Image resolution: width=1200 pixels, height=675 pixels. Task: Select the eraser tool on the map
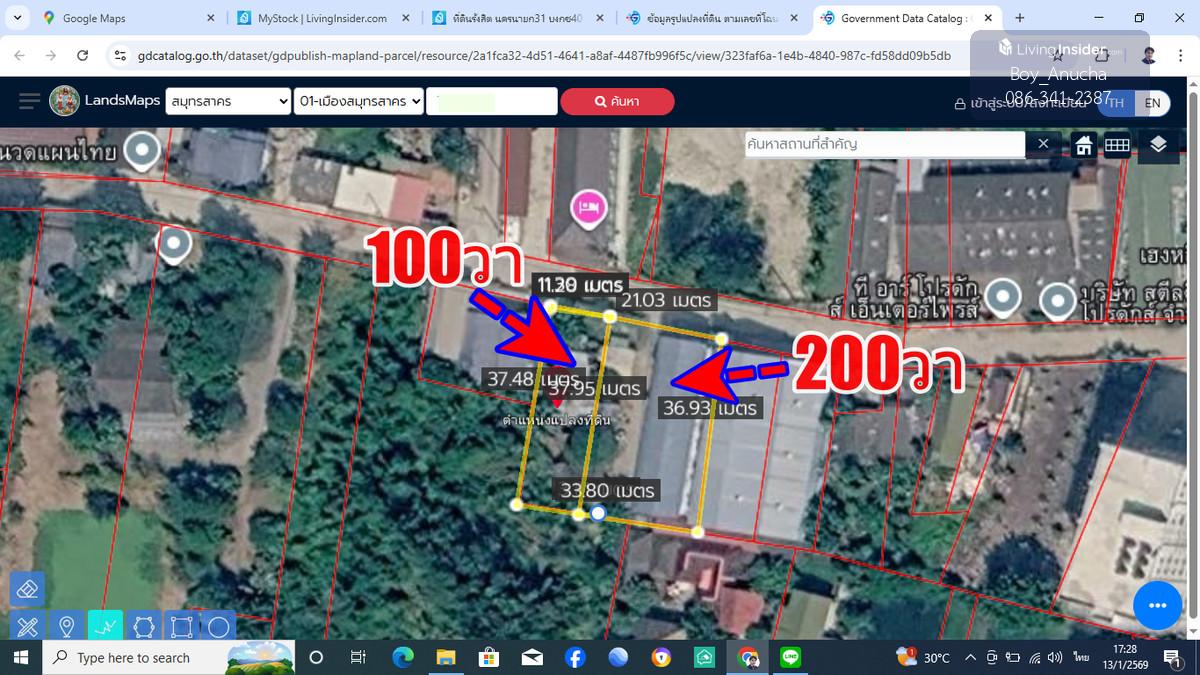click(27, 589)
